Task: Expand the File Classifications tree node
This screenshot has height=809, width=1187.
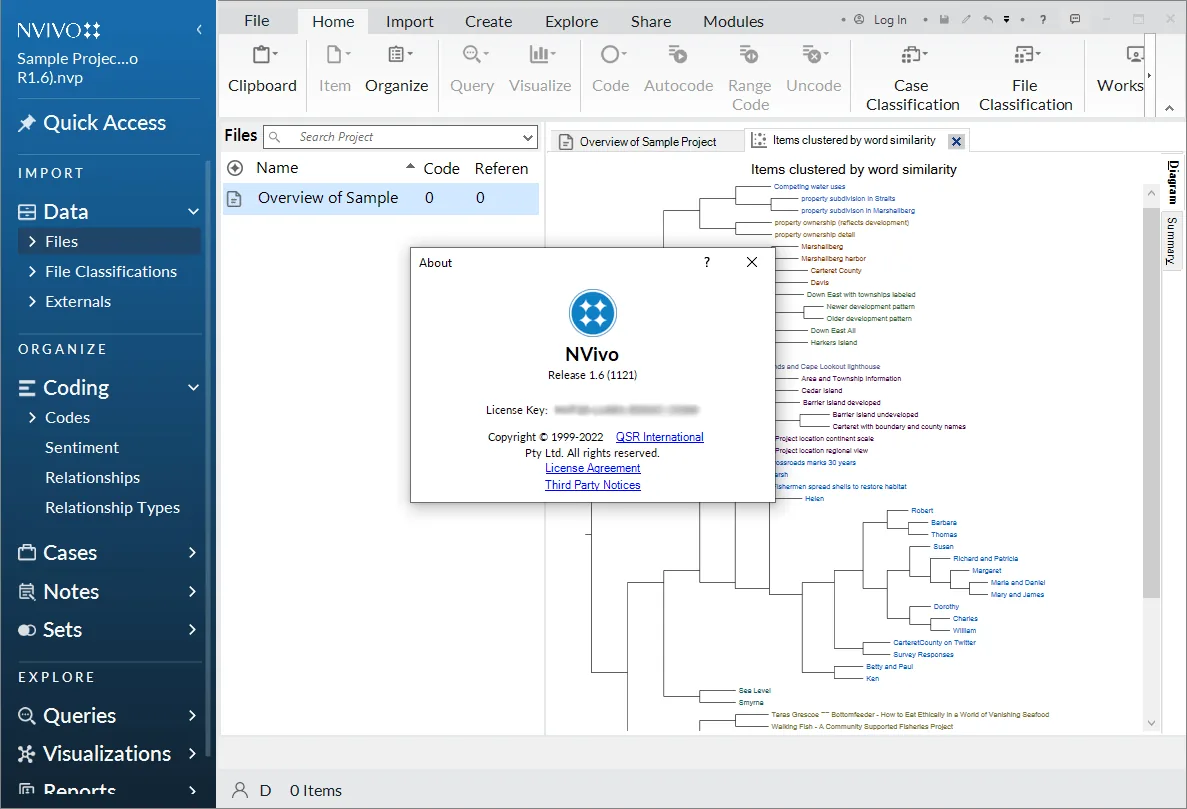Action: tap(32, 271)
